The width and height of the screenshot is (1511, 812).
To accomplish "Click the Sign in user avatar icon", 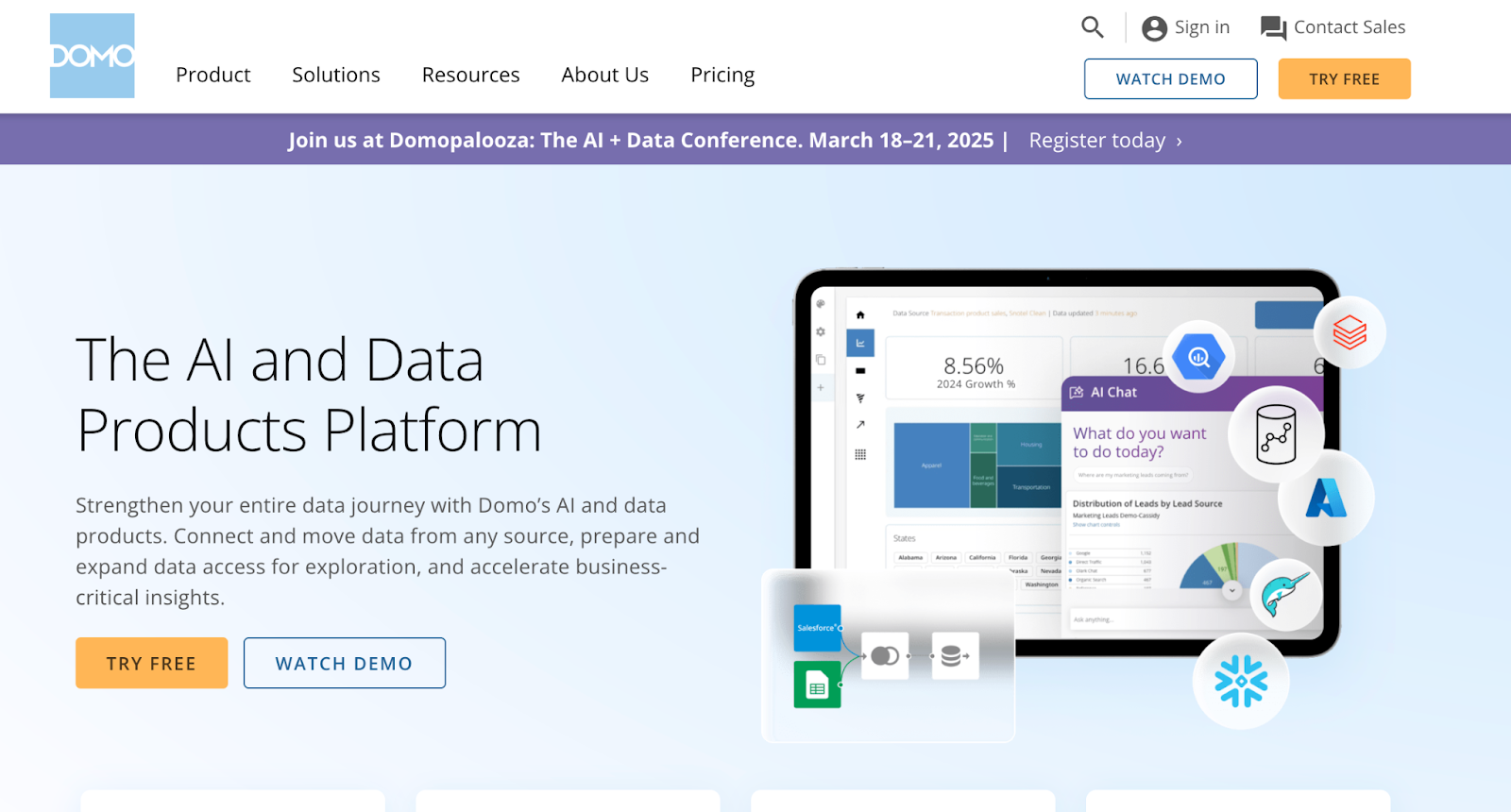I will (x=1154, y=28).
